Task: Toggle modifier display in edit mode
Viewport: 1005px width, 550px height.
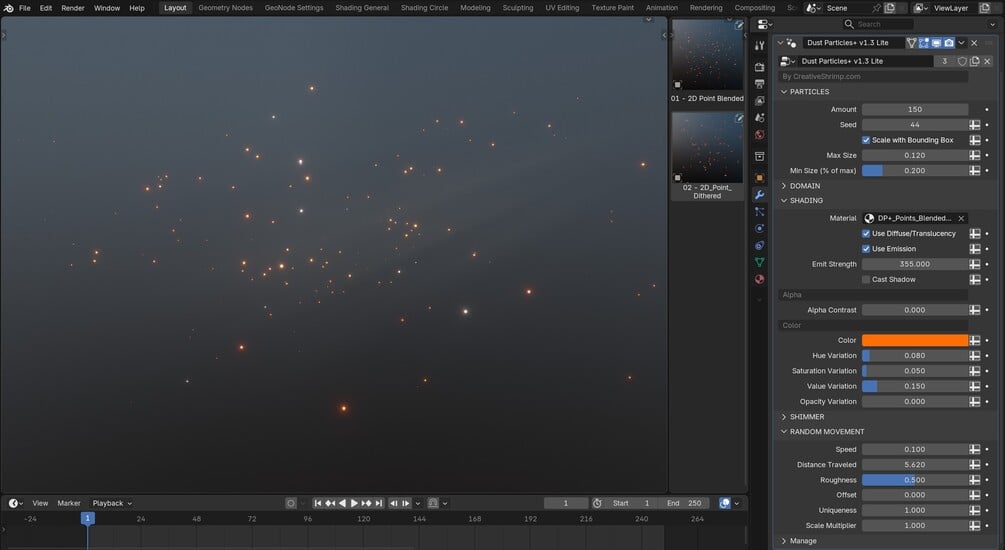Action: (x=924, y=43)
